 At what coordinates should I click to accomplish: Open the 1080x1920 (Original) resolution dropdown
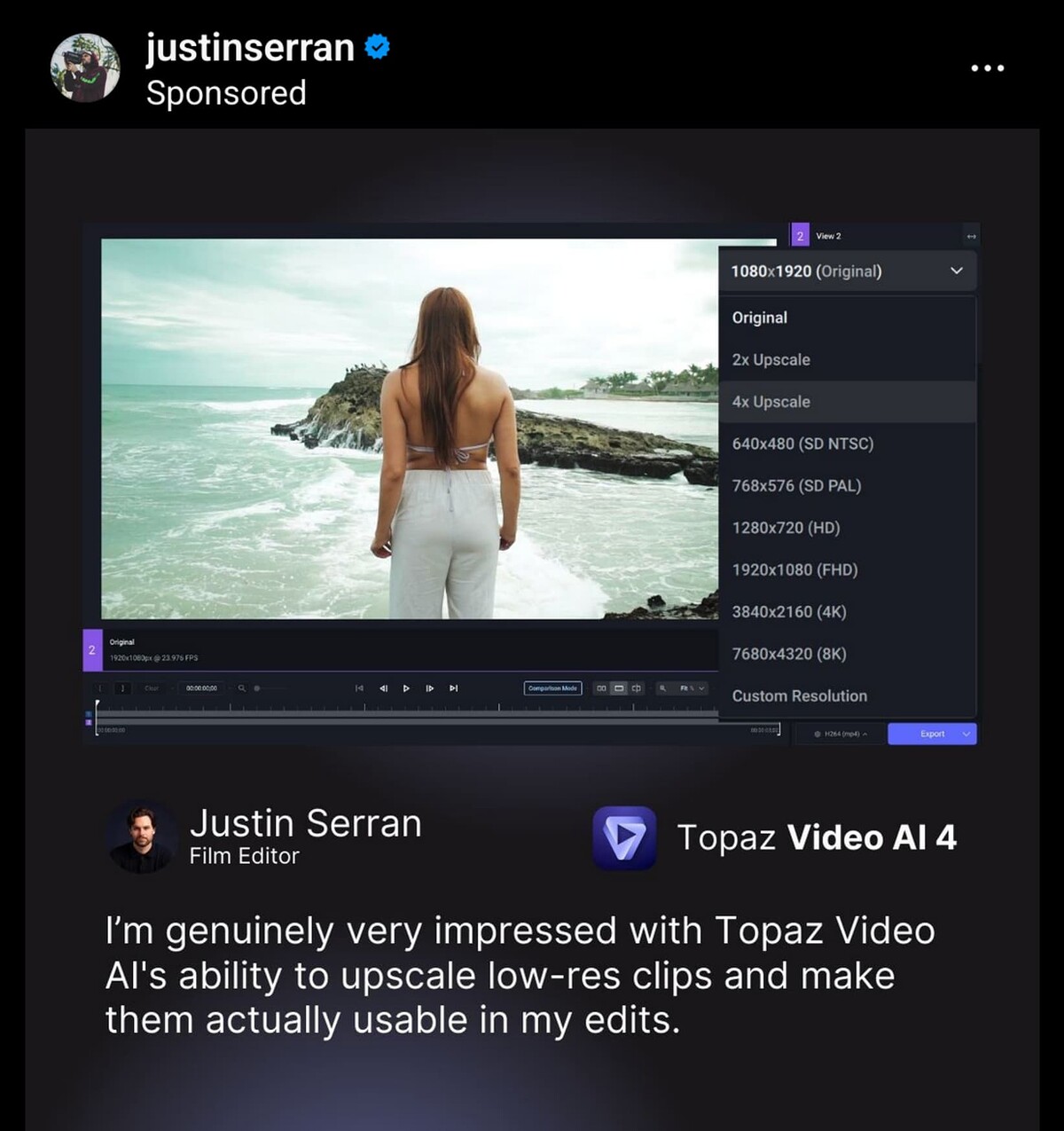(847, 271)
